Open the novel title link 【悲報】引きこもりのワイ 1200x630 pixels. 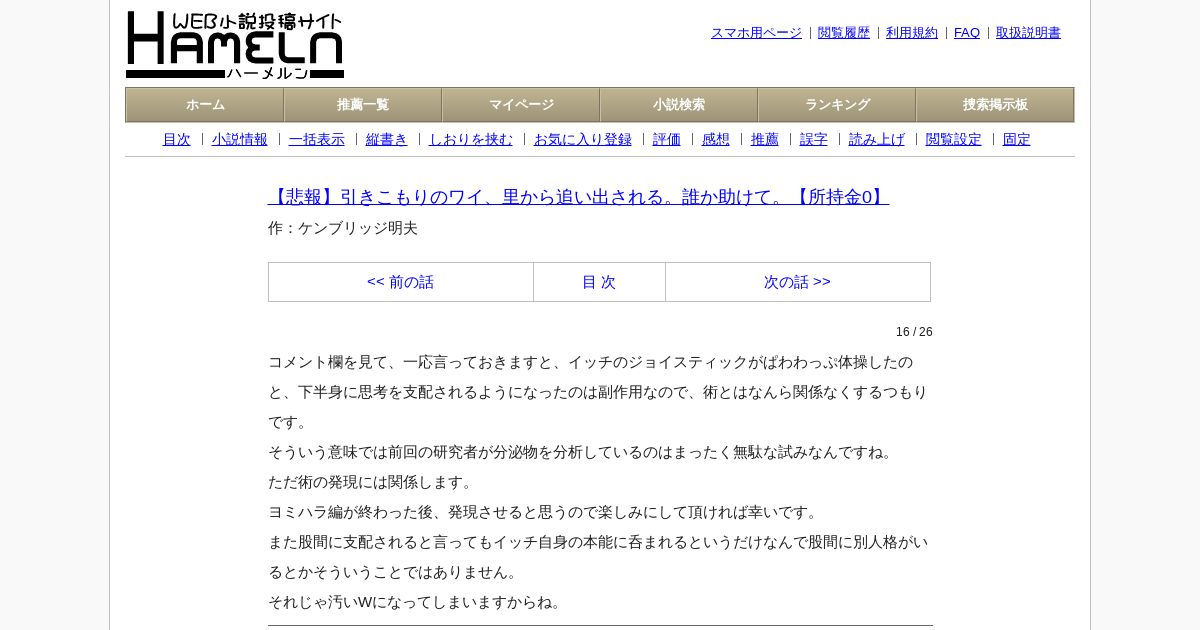tap(578, 197)
